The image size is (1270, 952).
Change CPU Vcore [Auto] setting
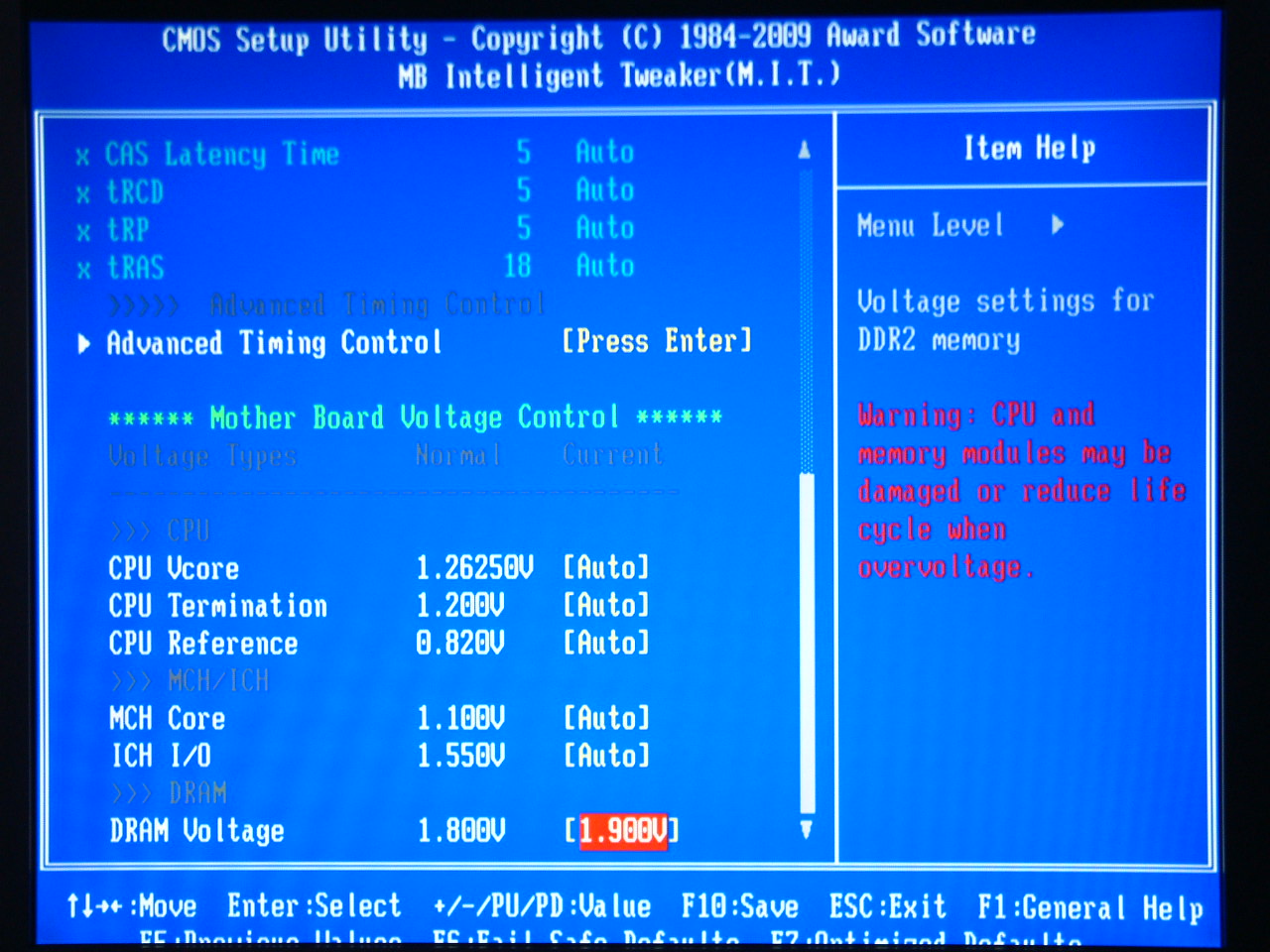[x=606, y=567]
